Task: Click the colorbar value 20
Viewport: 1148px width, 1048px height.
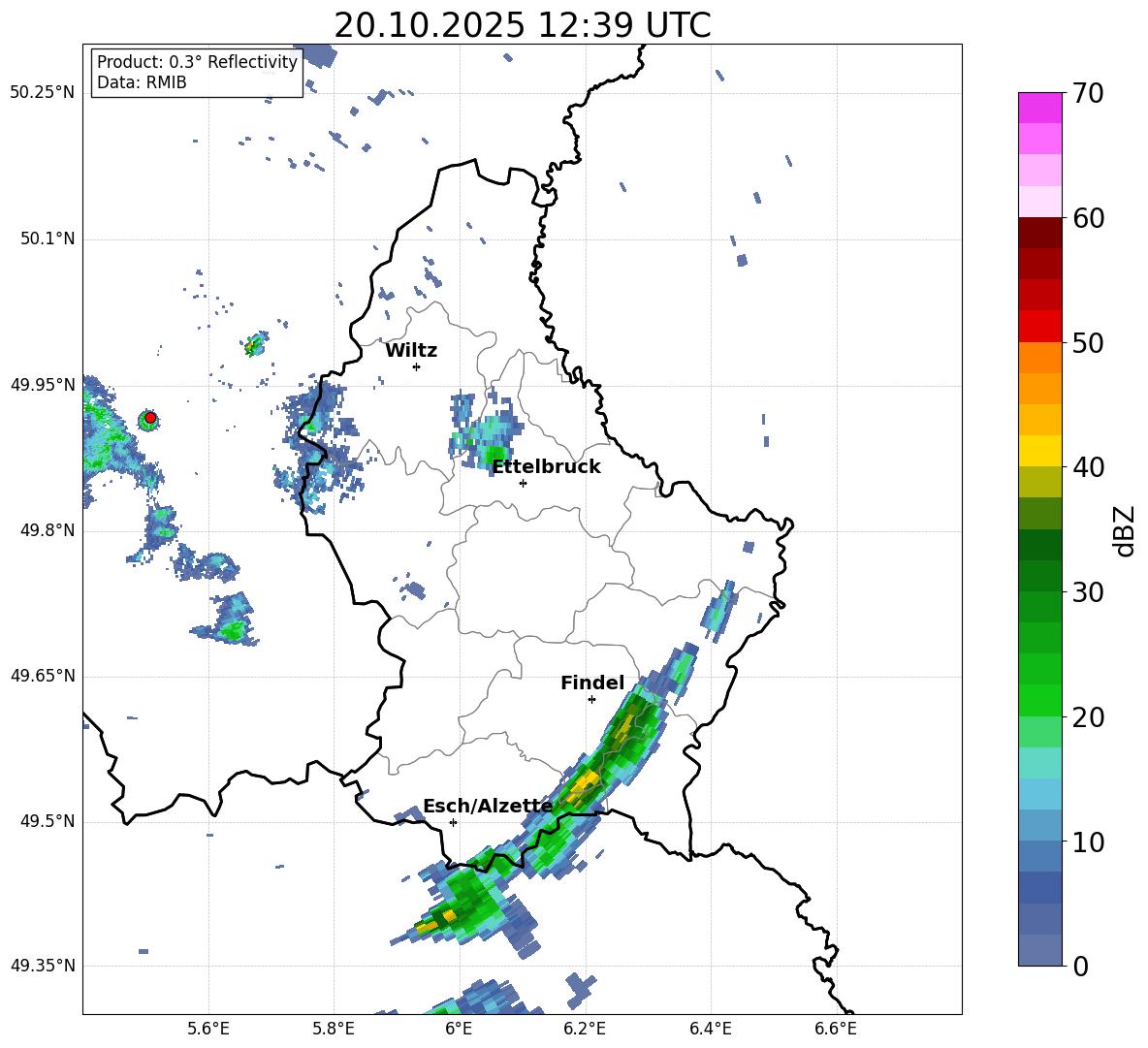Action: tap(1088, 717)
